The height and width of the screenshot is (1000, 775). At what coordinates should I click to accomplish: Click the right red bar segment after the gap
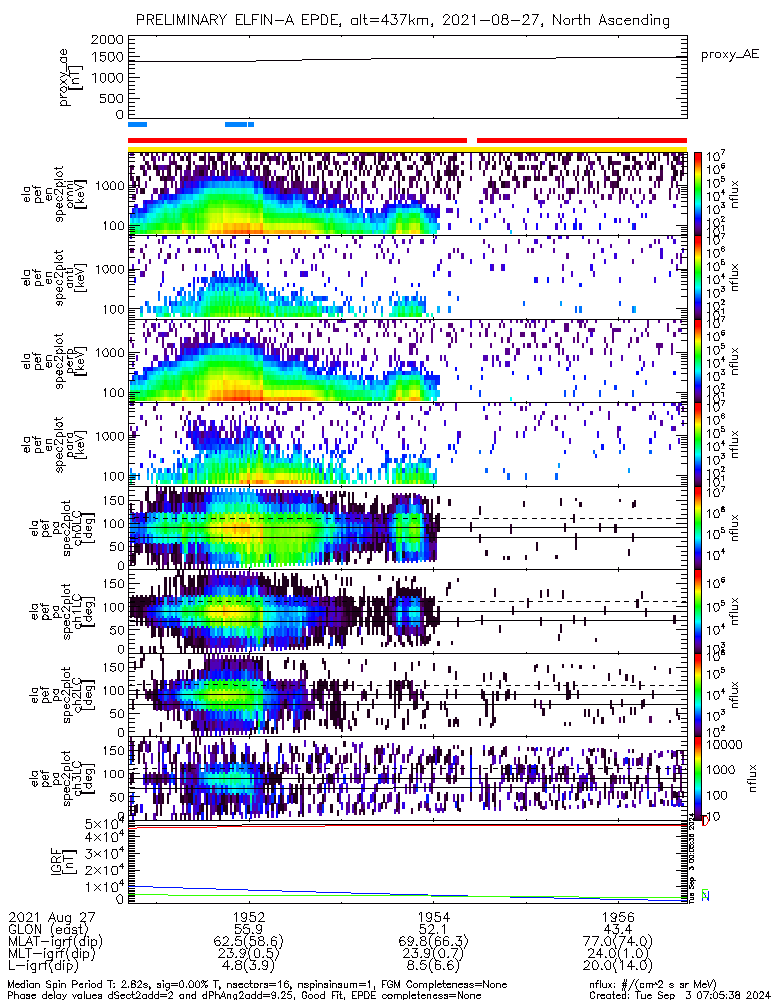click(582, 141)
